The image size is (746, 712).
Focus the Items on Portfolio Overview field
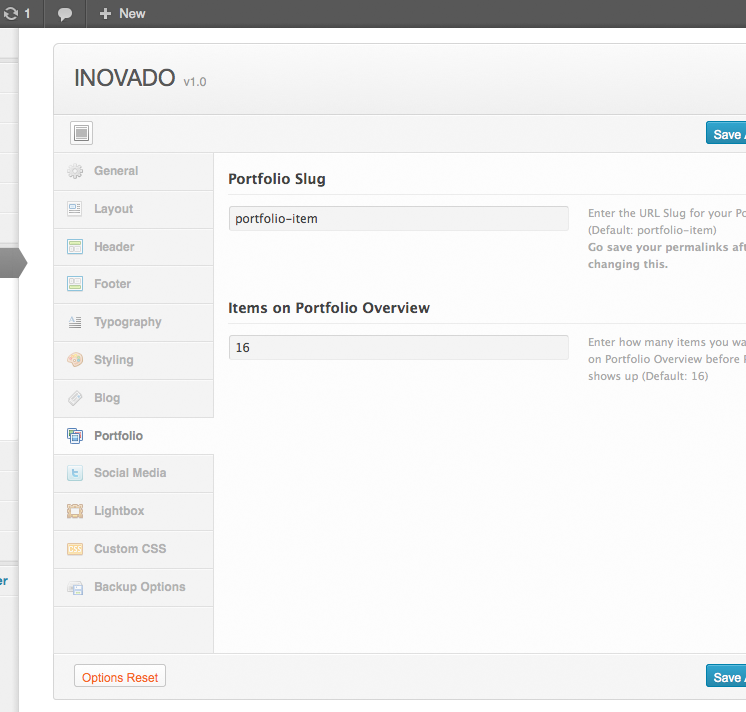click(398, 348)
